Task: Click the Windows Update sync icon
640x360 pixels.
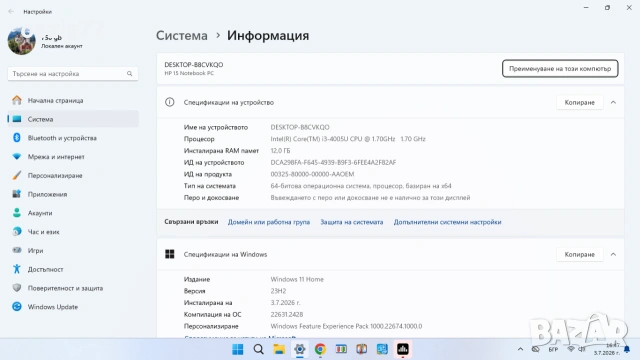Action: [17, 307]
